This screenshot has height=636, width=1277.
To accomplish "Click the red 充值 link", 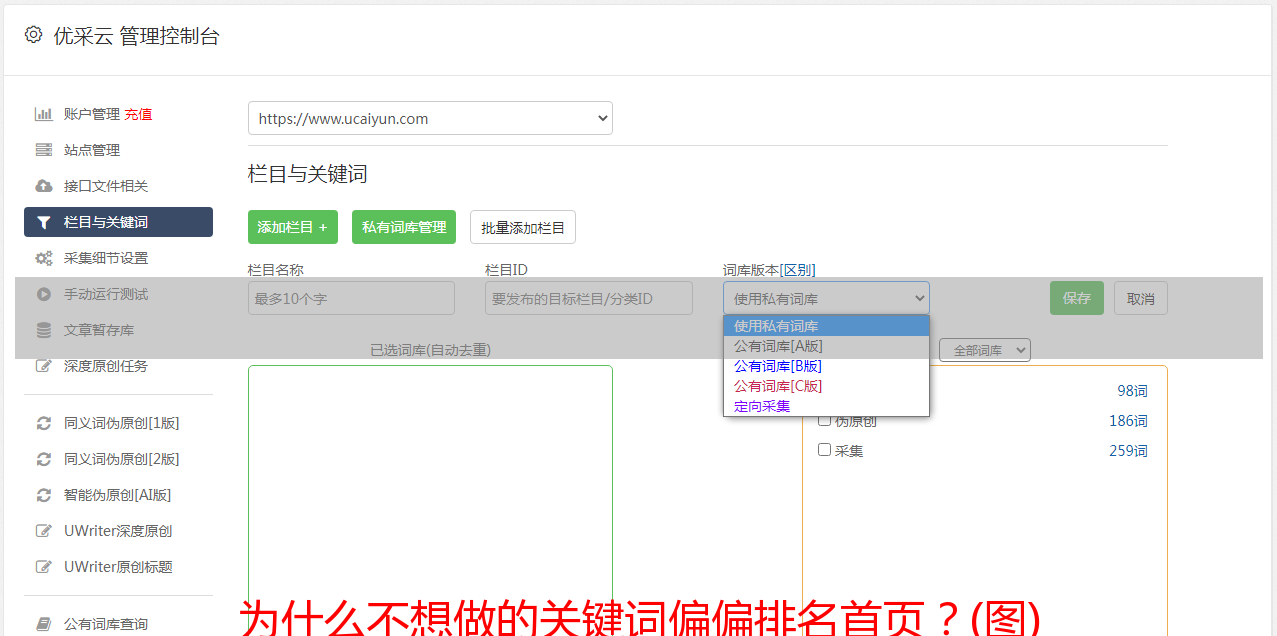I will tap(138, 114).
